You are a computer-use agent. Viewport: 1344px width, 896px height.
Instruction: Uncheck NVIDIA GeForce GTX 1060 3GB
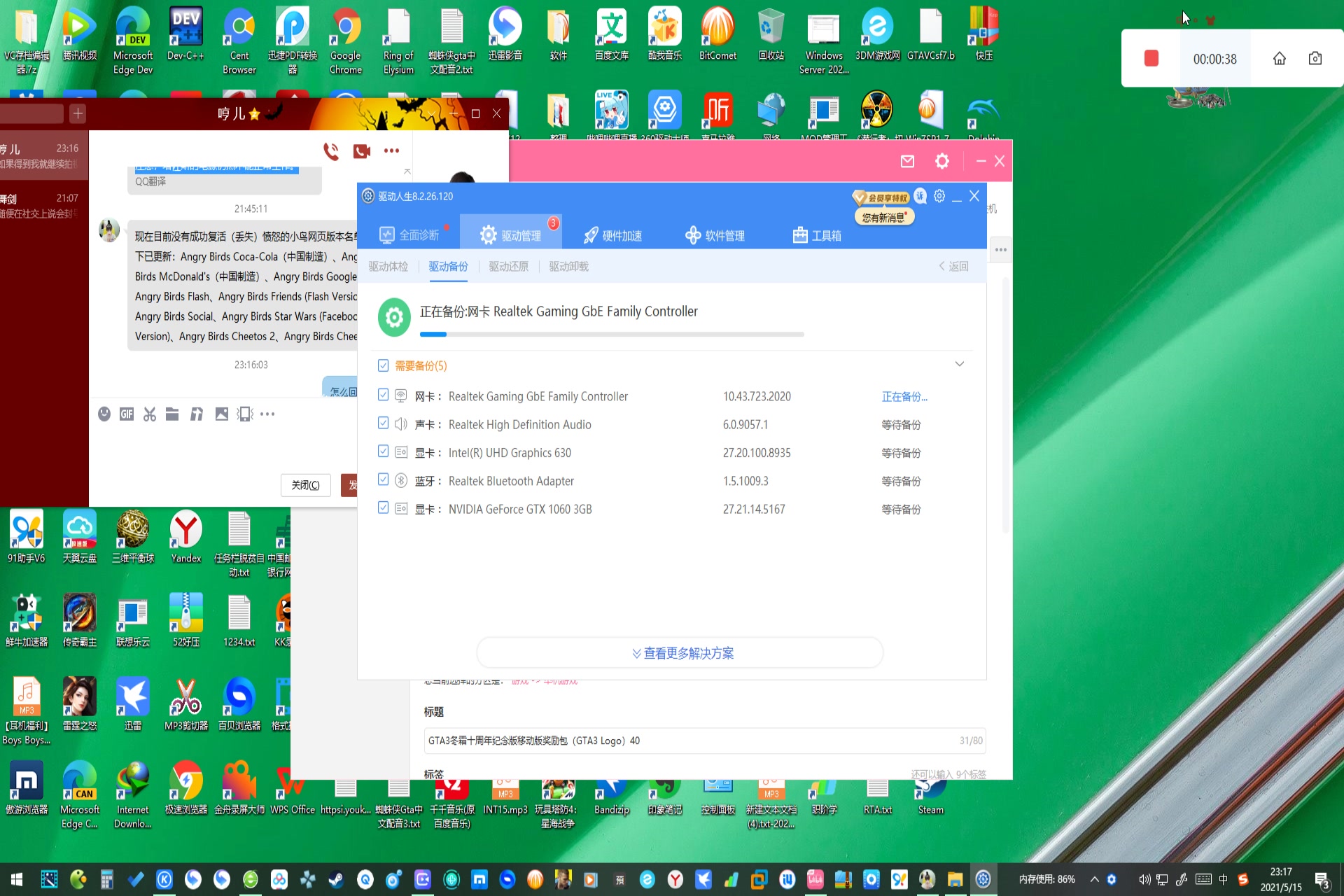[x=383, y=507]
